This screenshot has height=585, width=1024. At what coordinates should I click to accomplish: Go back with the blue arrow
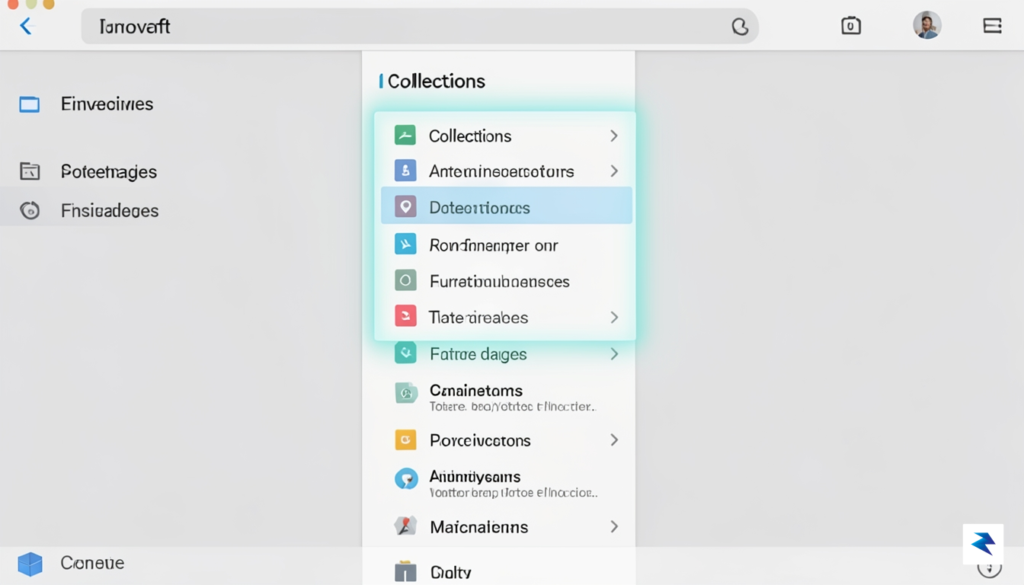pos(26,26)
